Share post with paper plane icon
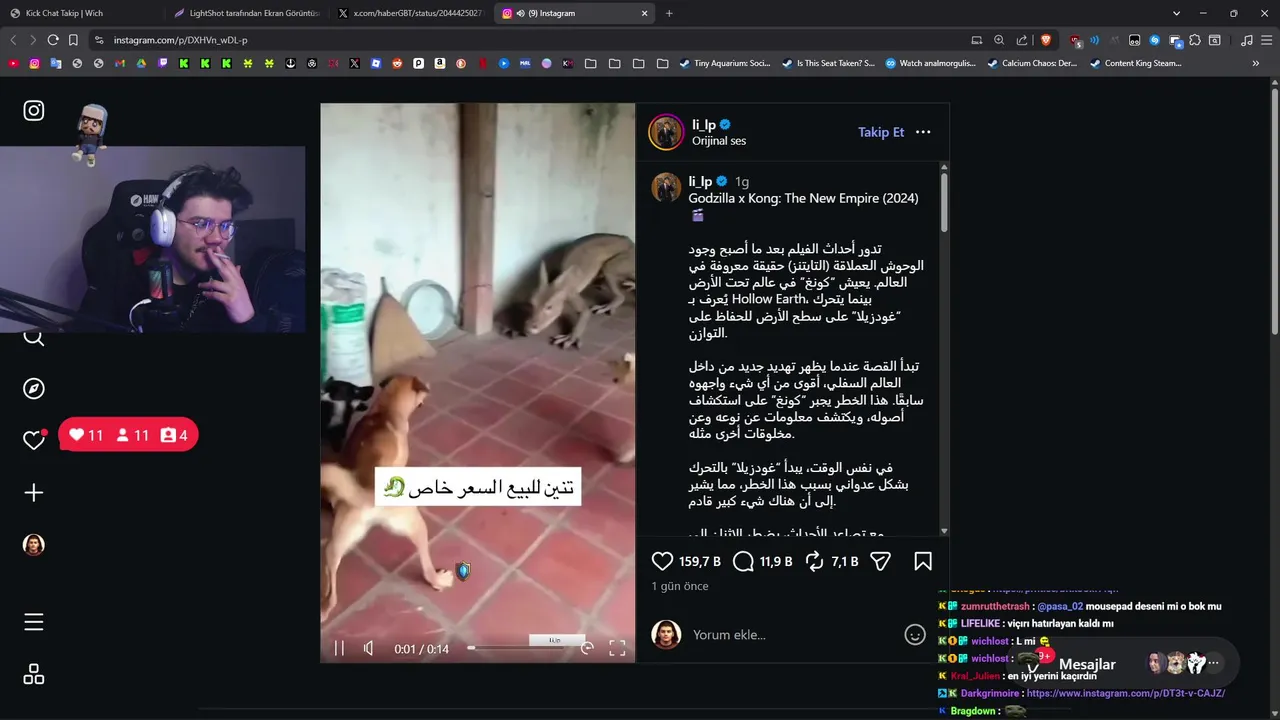The width and height of the screenshot is (1280, 720). click(880, 561)
